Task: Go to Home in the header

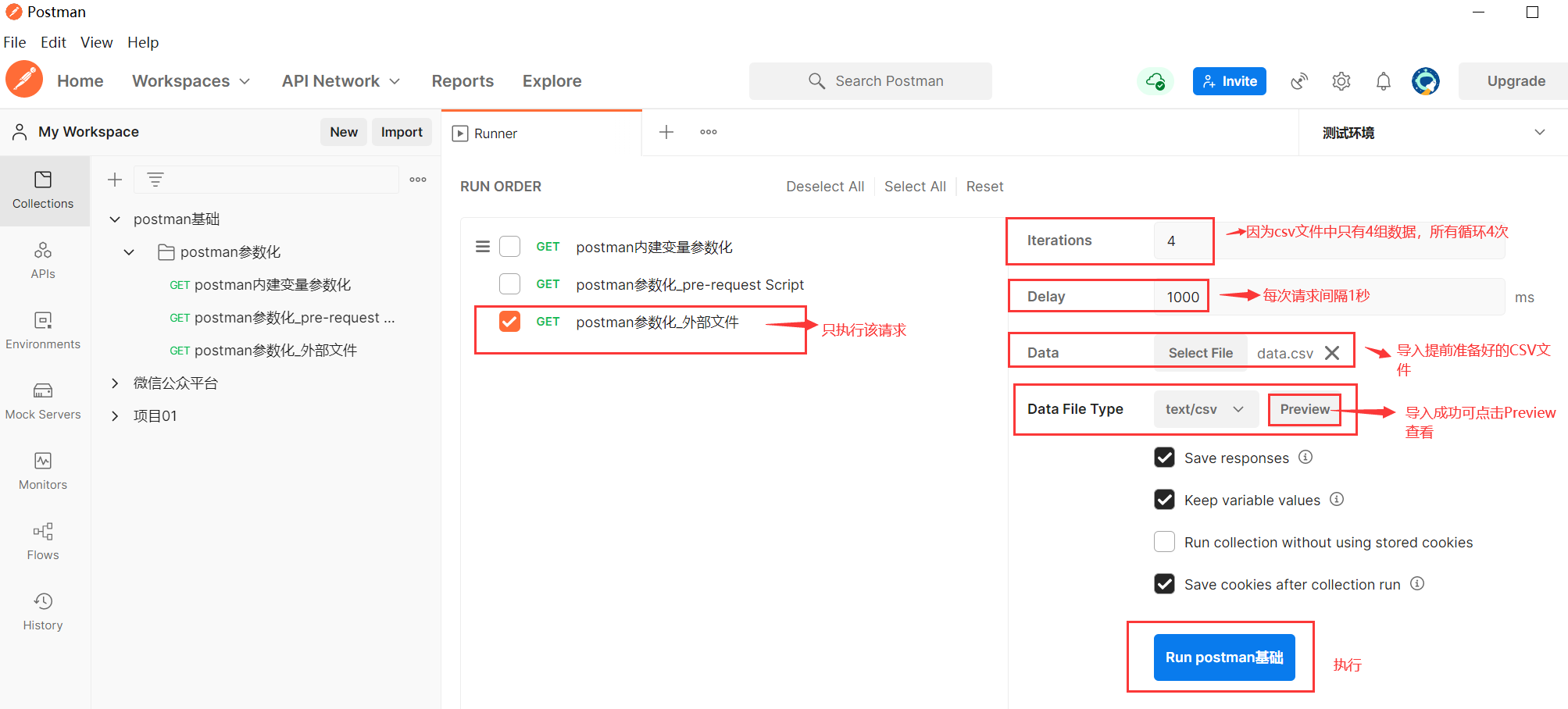Action: coord(80,81)
